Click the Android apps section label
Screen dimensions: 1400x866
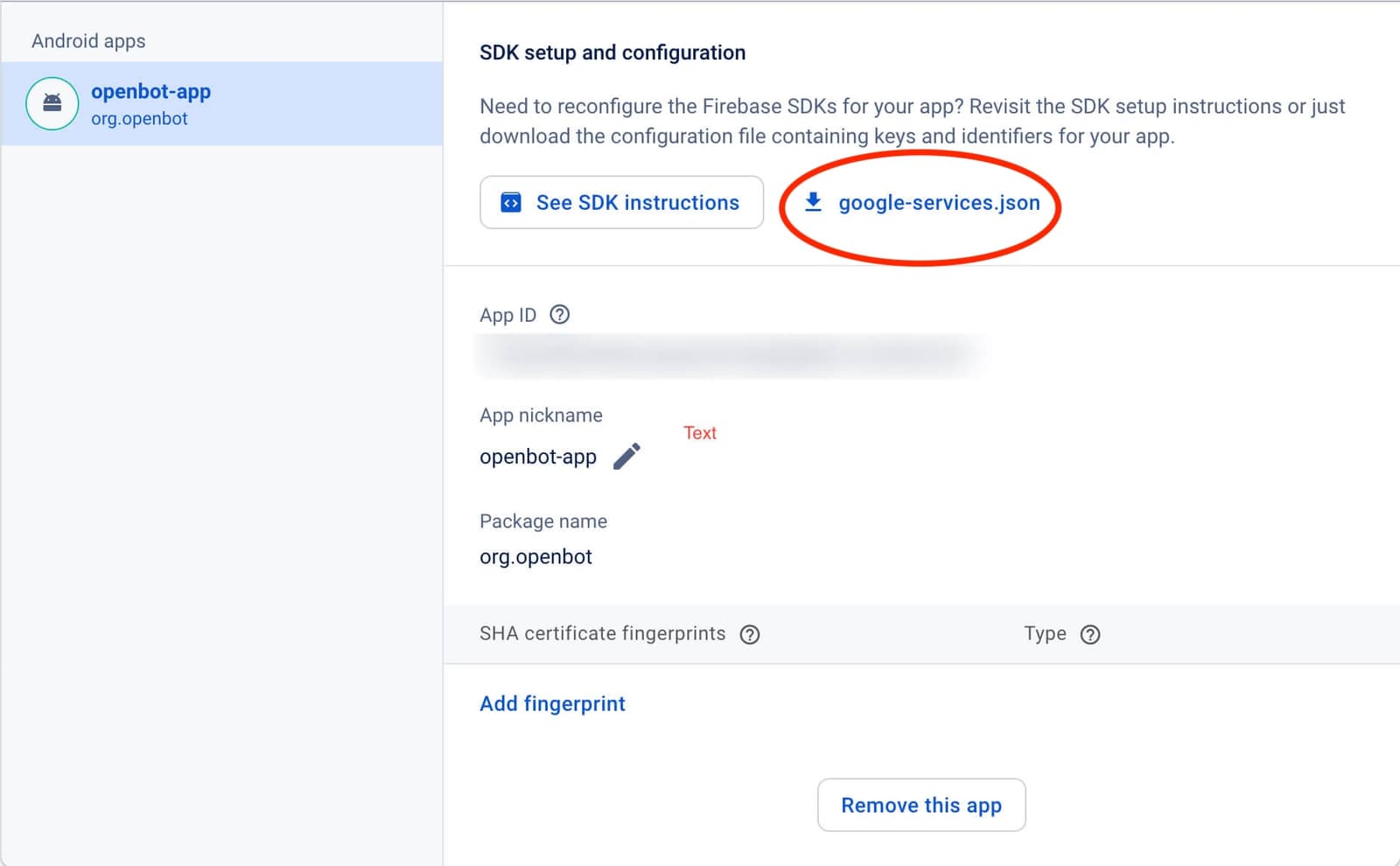point(88,41)
